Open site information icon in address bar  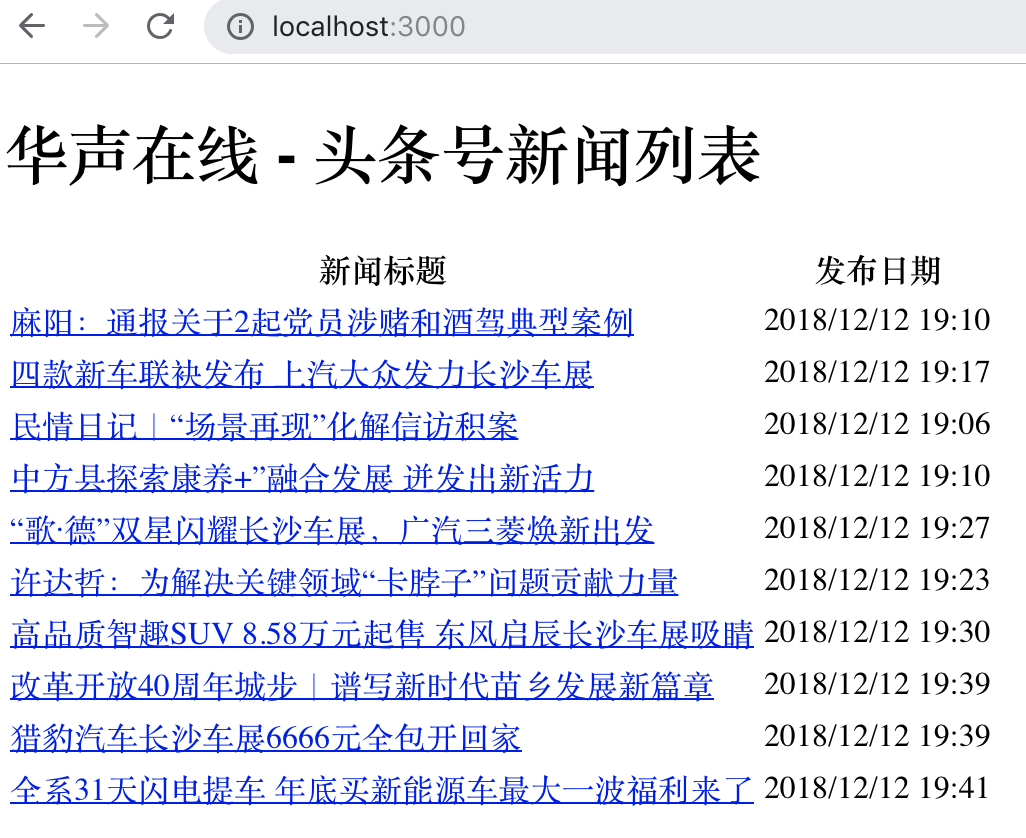[240, 27]
